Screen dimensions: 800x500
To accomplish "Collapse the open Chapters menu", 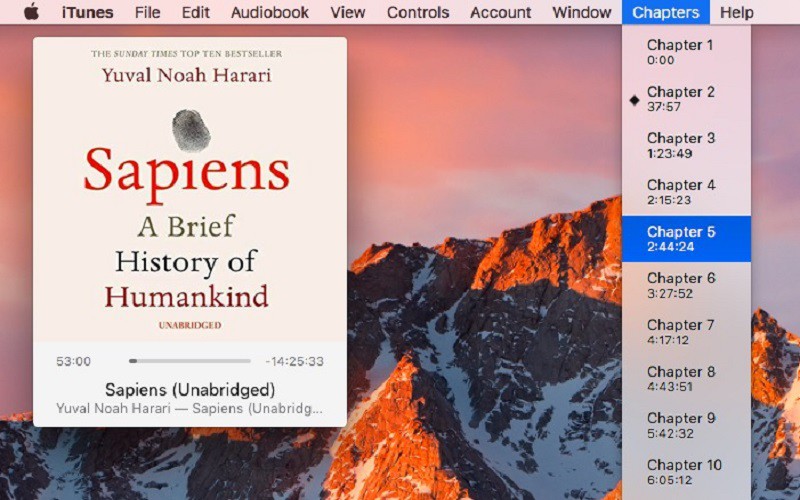I will pyautogui.click(x=665, y=12).
